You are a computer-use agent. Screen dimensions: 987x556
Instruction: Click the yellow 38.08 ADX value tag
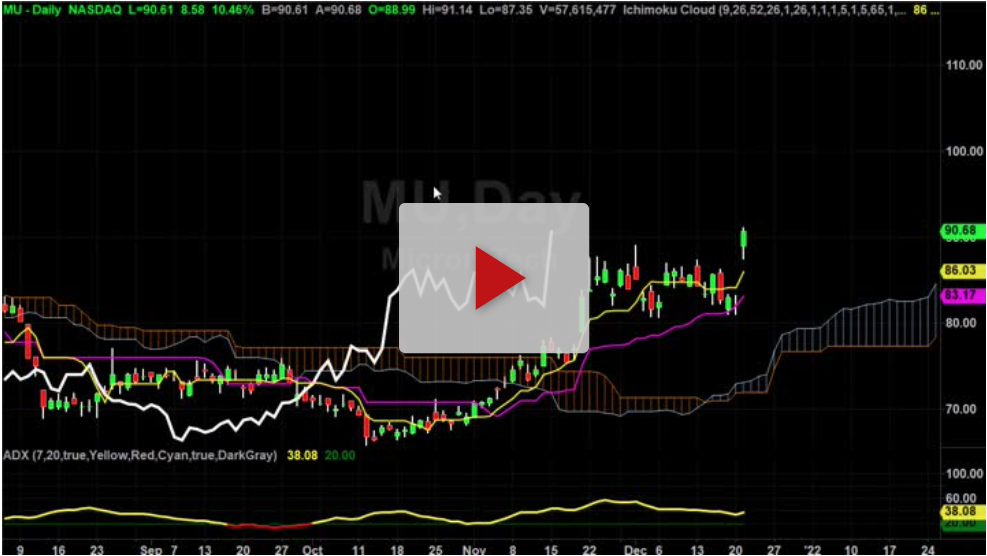coord(960,511)
